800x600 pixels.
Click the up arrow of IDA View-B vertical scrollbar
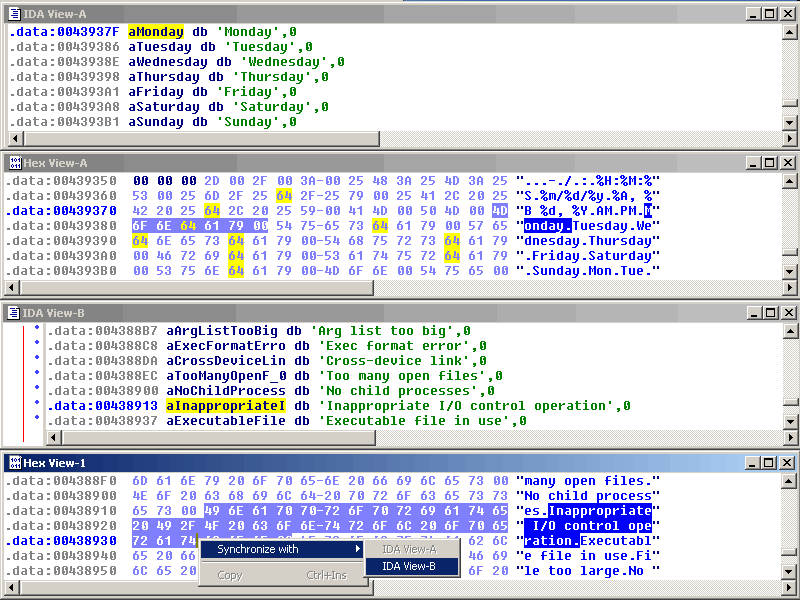pyautogui.click(x=789, y=332)
